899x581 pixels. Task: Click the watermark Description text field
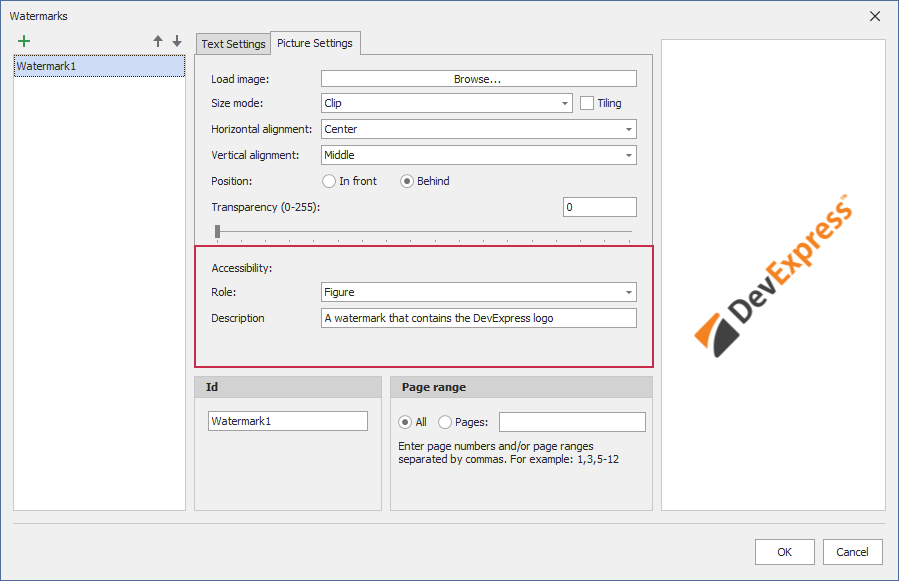pos(478,318)
